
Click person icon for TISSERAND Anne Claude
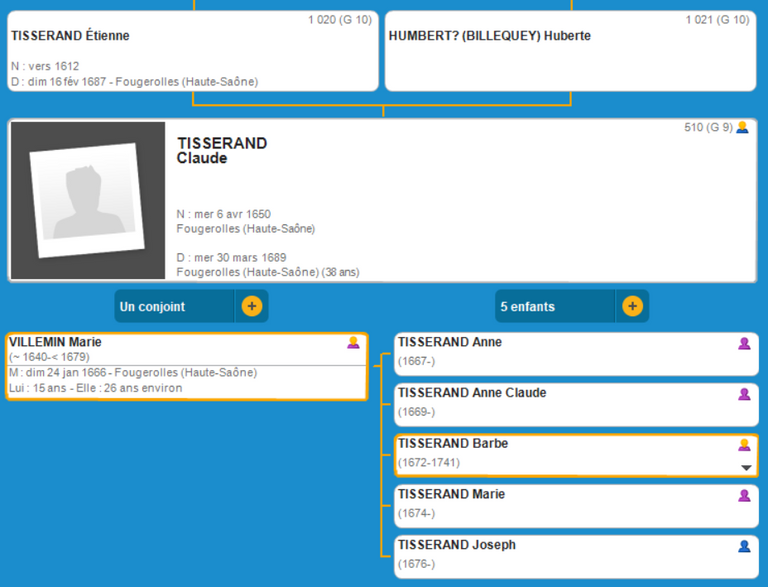pos(744,394)
